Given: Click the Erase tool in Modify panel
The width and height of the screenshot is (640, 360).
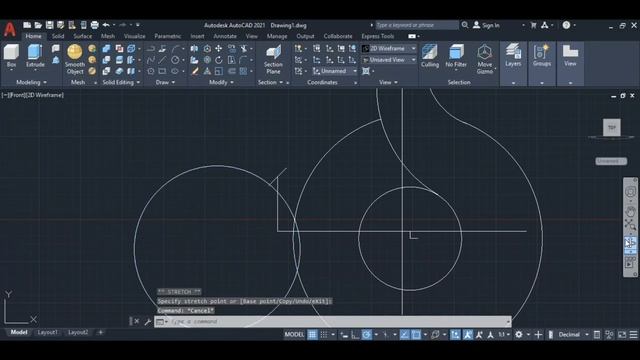Looking at the screenshot, I should pyautogui.click(x=195, y=71).
